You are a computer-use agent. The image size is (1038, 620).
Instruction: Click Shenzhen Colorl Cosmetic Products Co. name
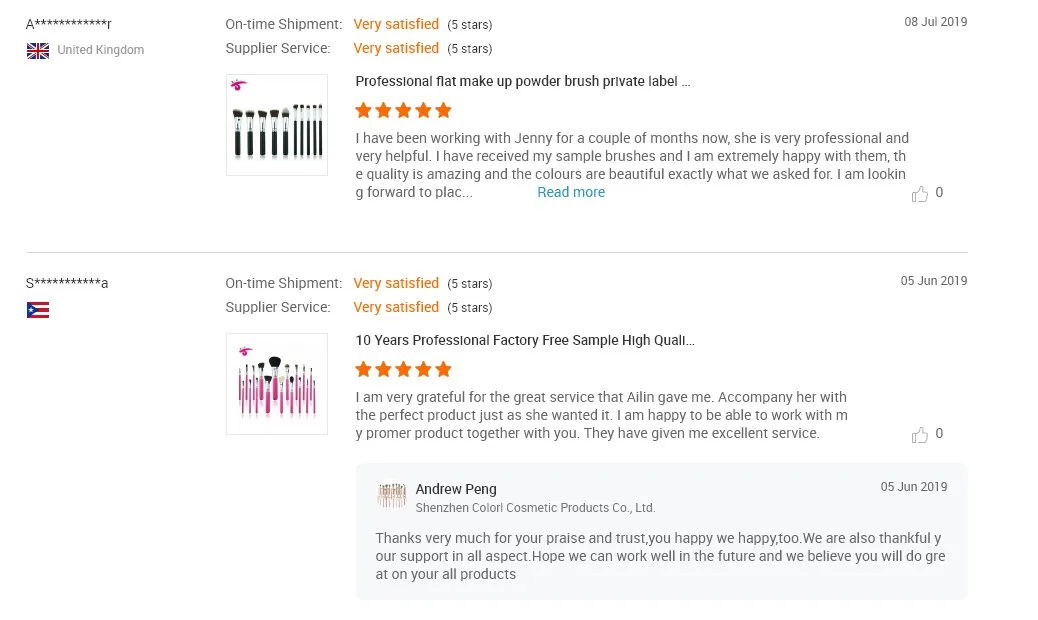coord(535,508)
